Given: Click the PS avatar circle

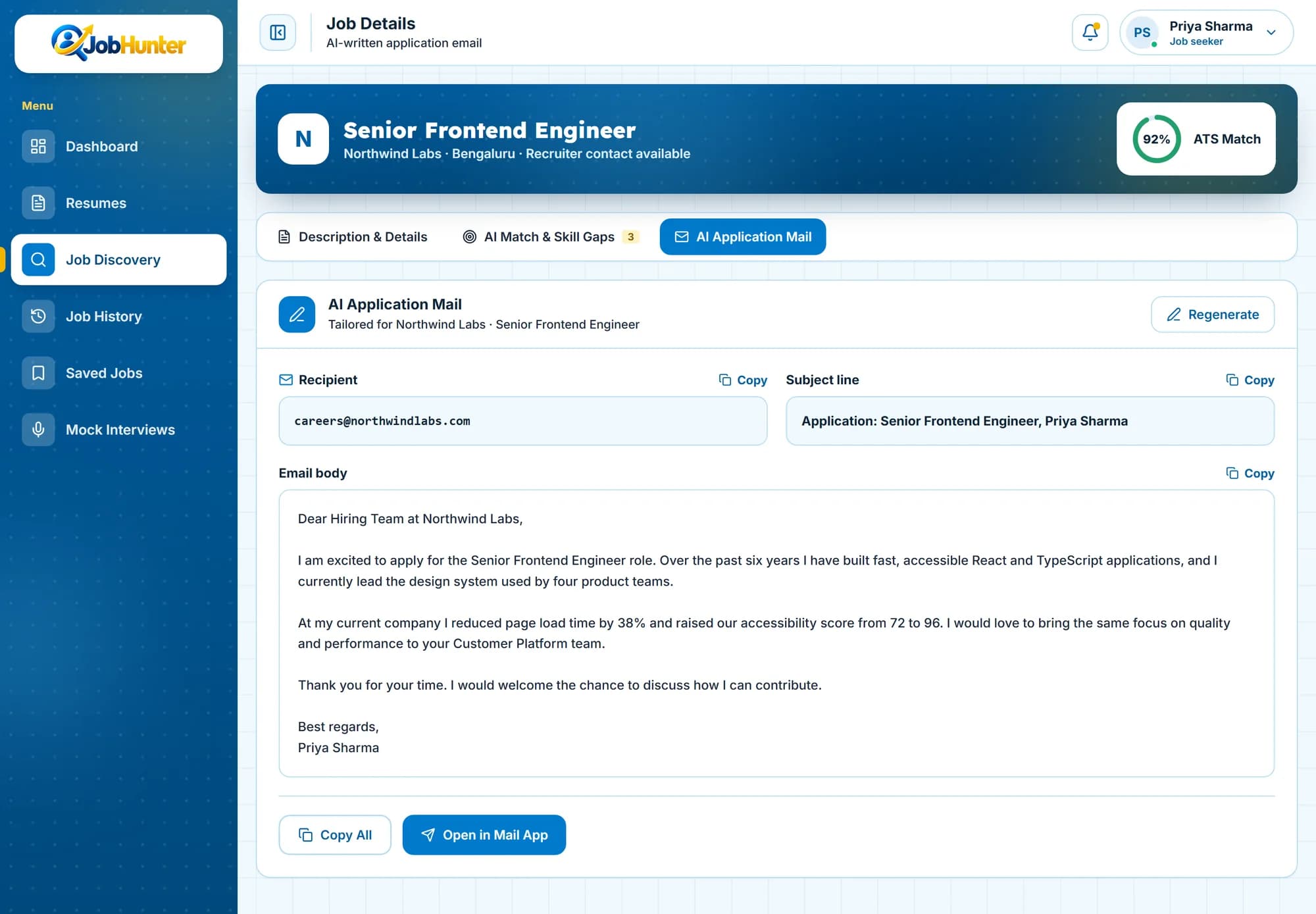Looking at the screenshot, I should [1142, 32].
